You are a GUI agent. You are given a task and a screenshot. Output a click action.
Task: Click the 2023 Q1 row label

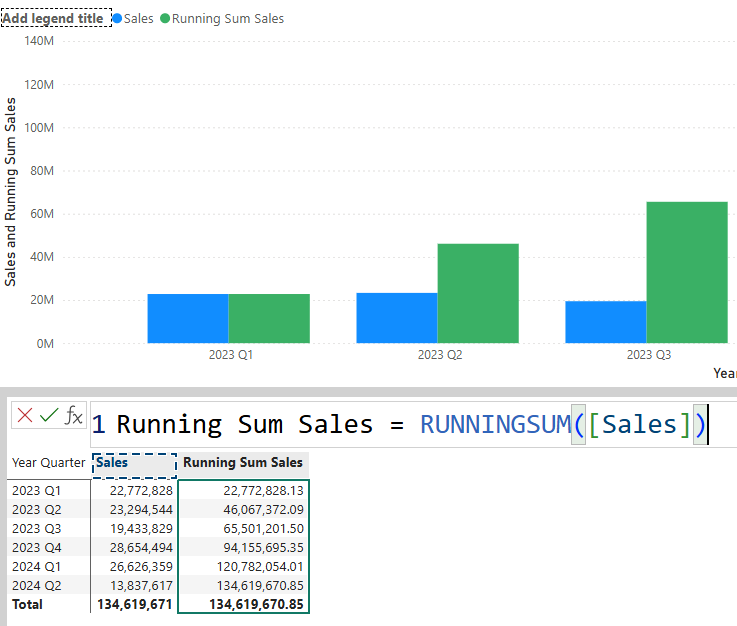click(36, 491)
